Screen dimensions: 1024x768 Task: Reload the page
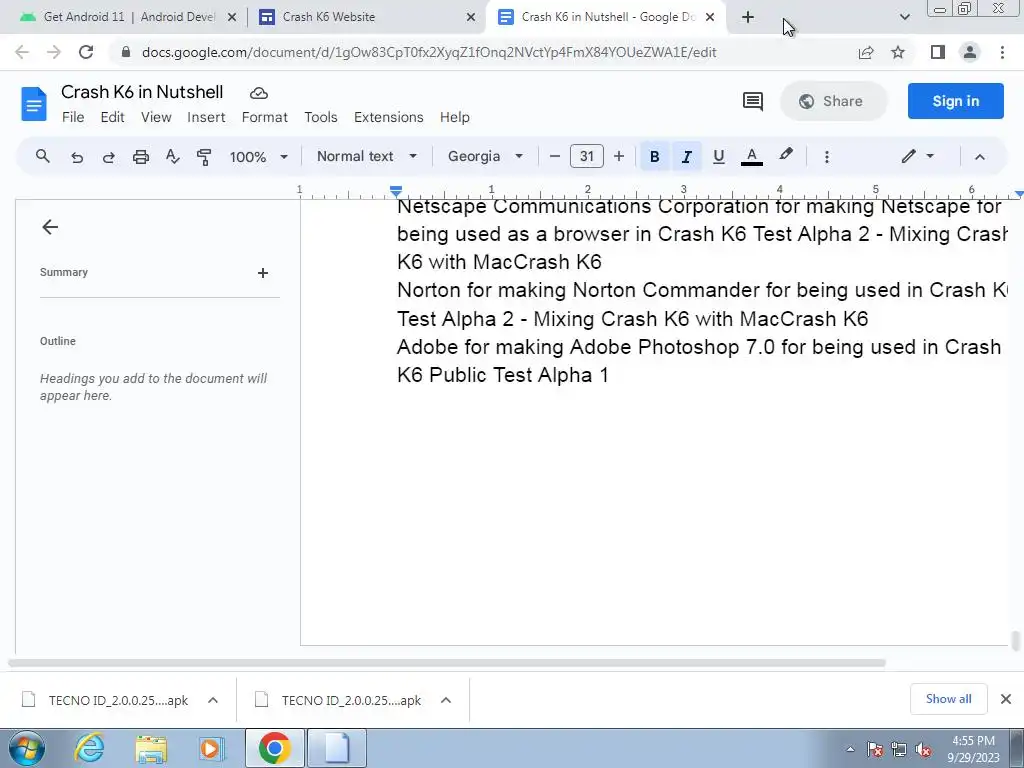86,52
